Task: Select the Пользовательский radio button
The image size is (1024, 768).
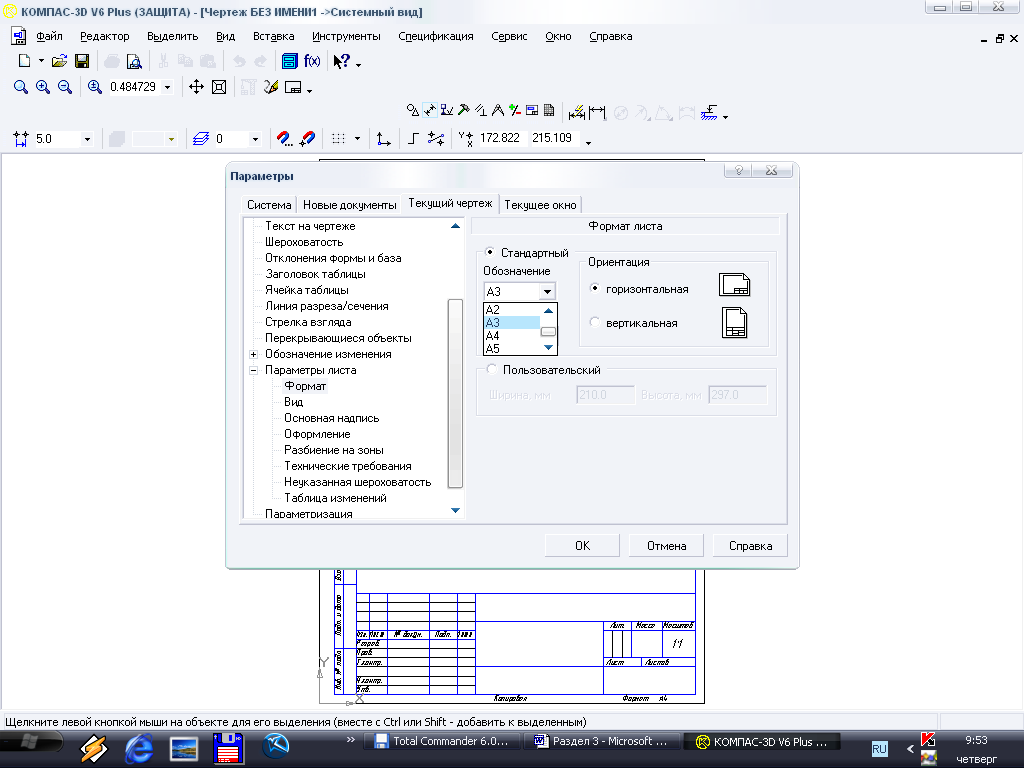Action: (492, 369)
